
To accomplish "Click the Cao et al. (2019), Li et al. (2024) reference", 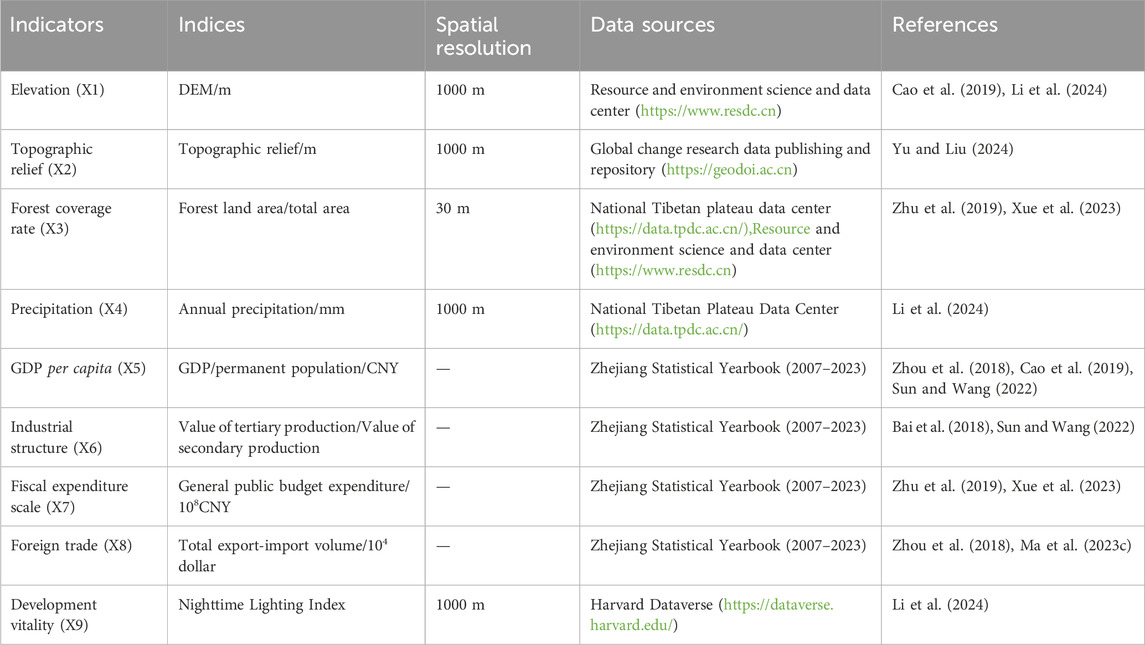I will click(999, 91).
